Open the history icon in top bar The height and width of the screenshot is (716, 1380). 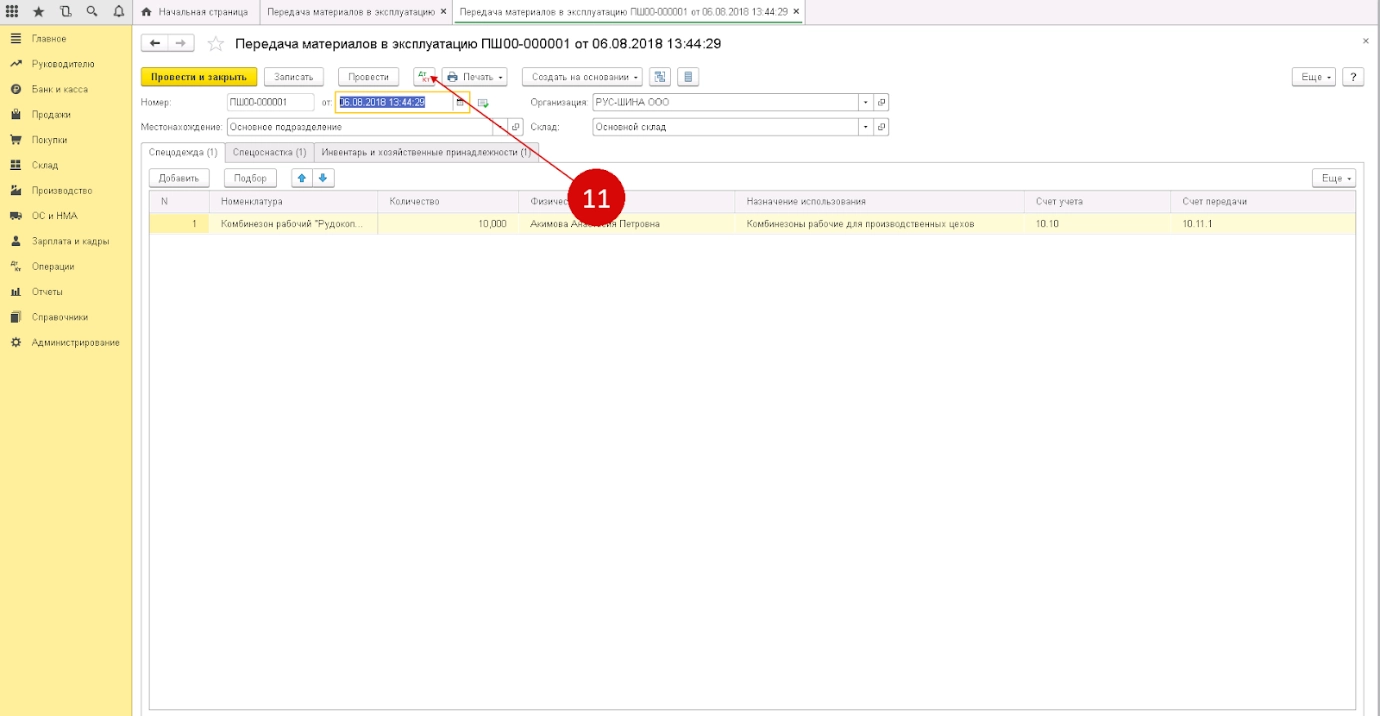pos(65,12)
